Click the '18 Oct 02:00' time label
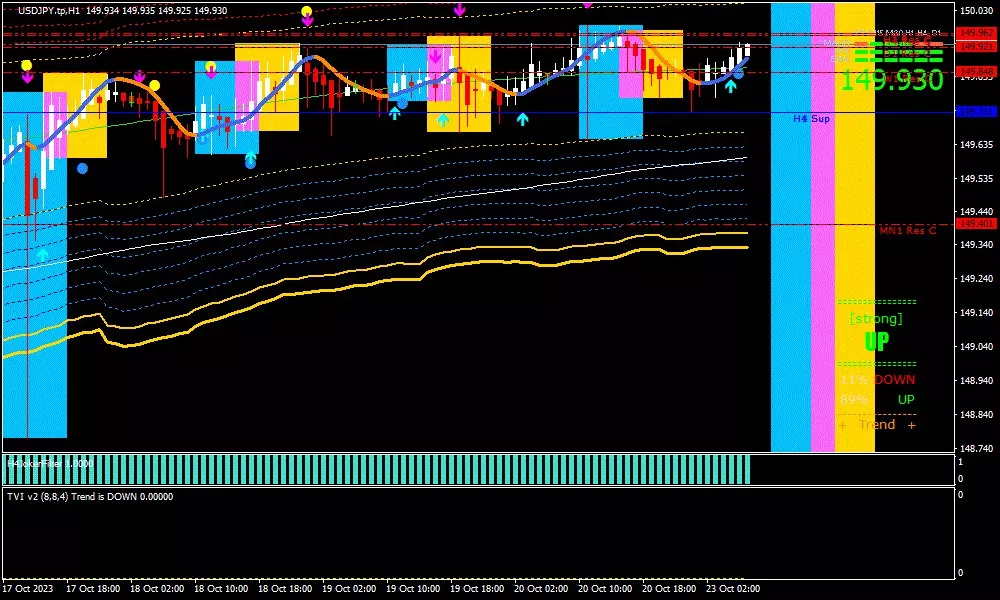The width and height of the screenshot is (1000, 600). pos(158,589)
